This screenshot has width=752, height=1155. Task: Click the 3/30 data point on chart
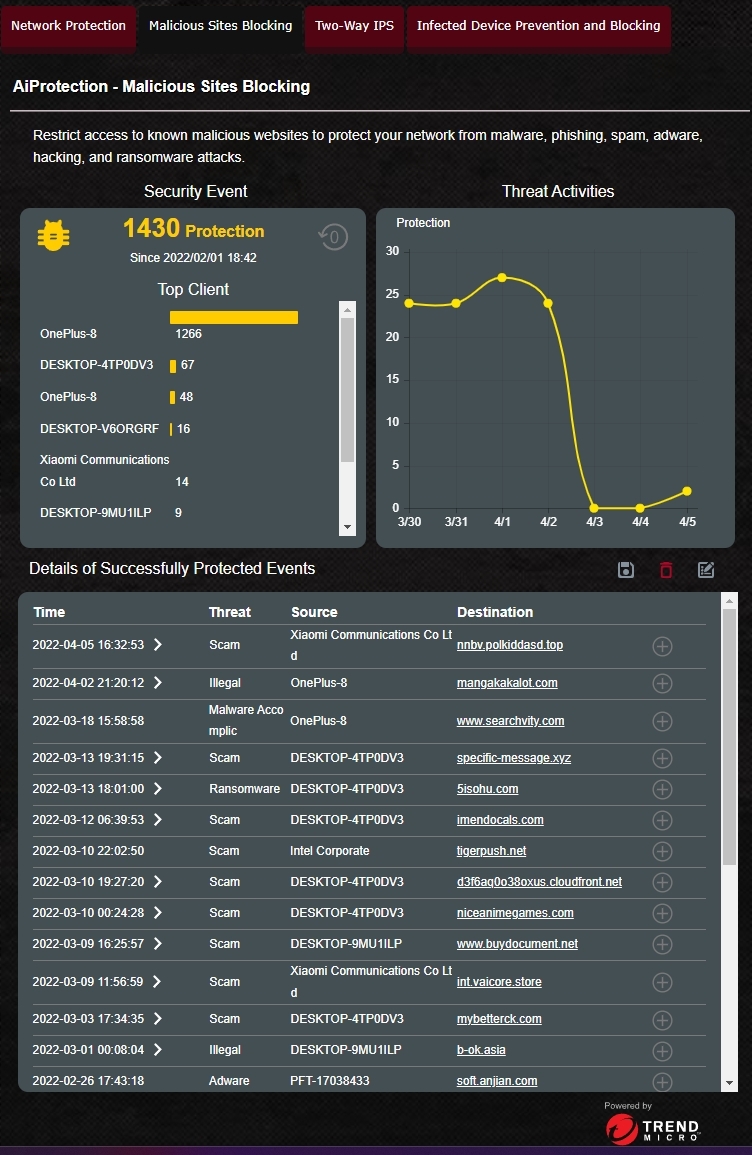410,303
